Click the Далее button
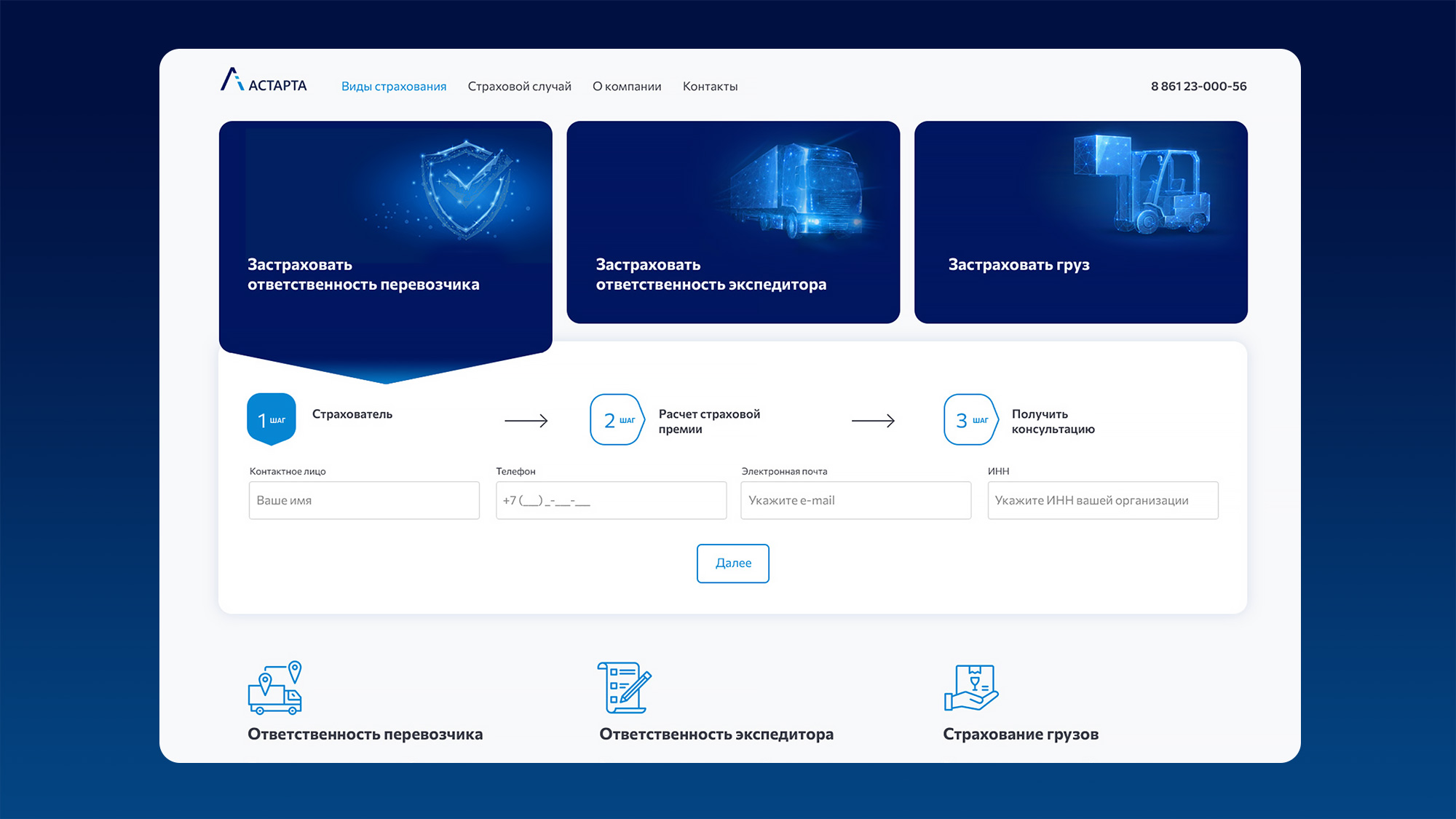This screenshot has width=1456, height=819. 732,563
